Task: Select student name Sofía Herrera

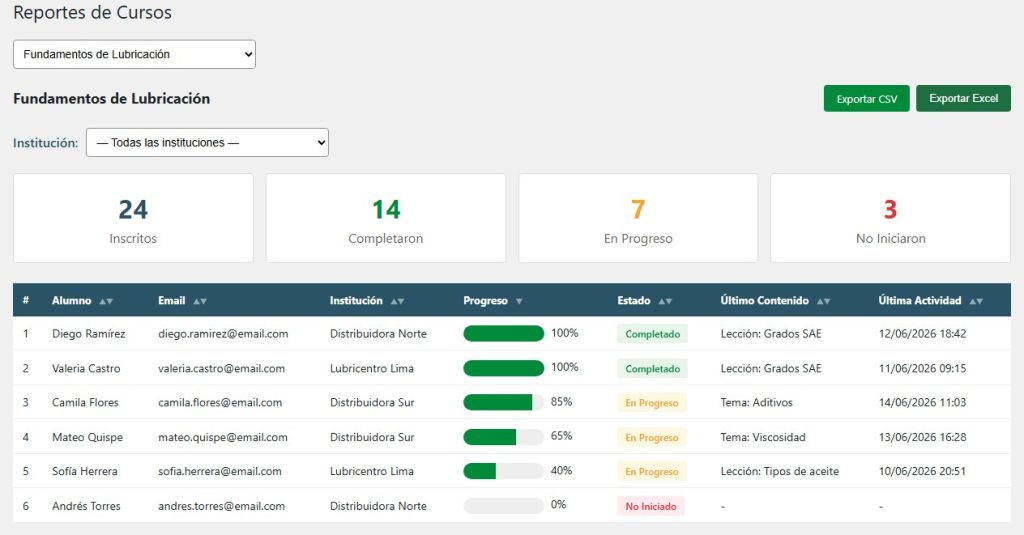Action: [x=85, y=471]
